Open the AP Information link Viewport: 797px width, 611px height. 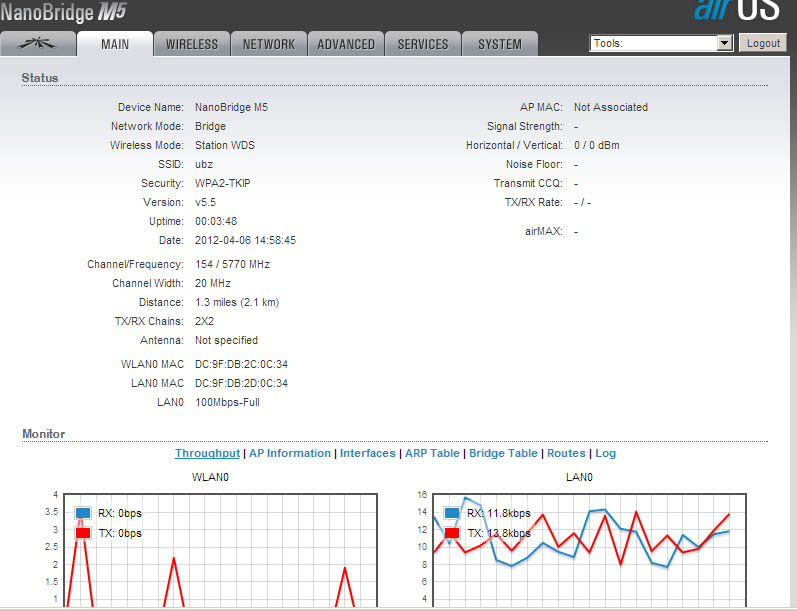[x=290, y=453]
